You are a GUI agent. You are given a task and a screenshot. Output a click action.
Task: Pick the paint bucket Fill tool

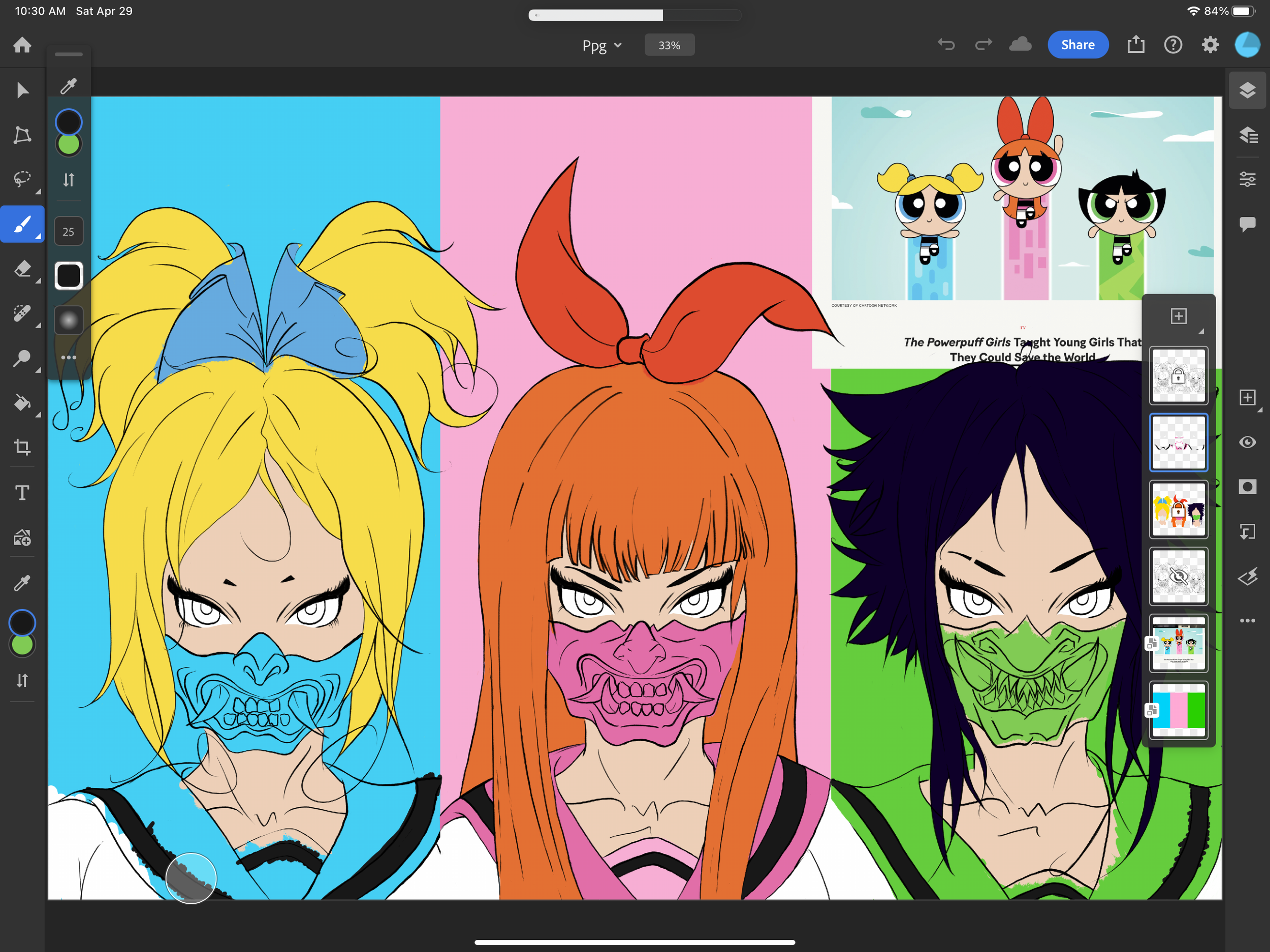(x=22, y=403)
